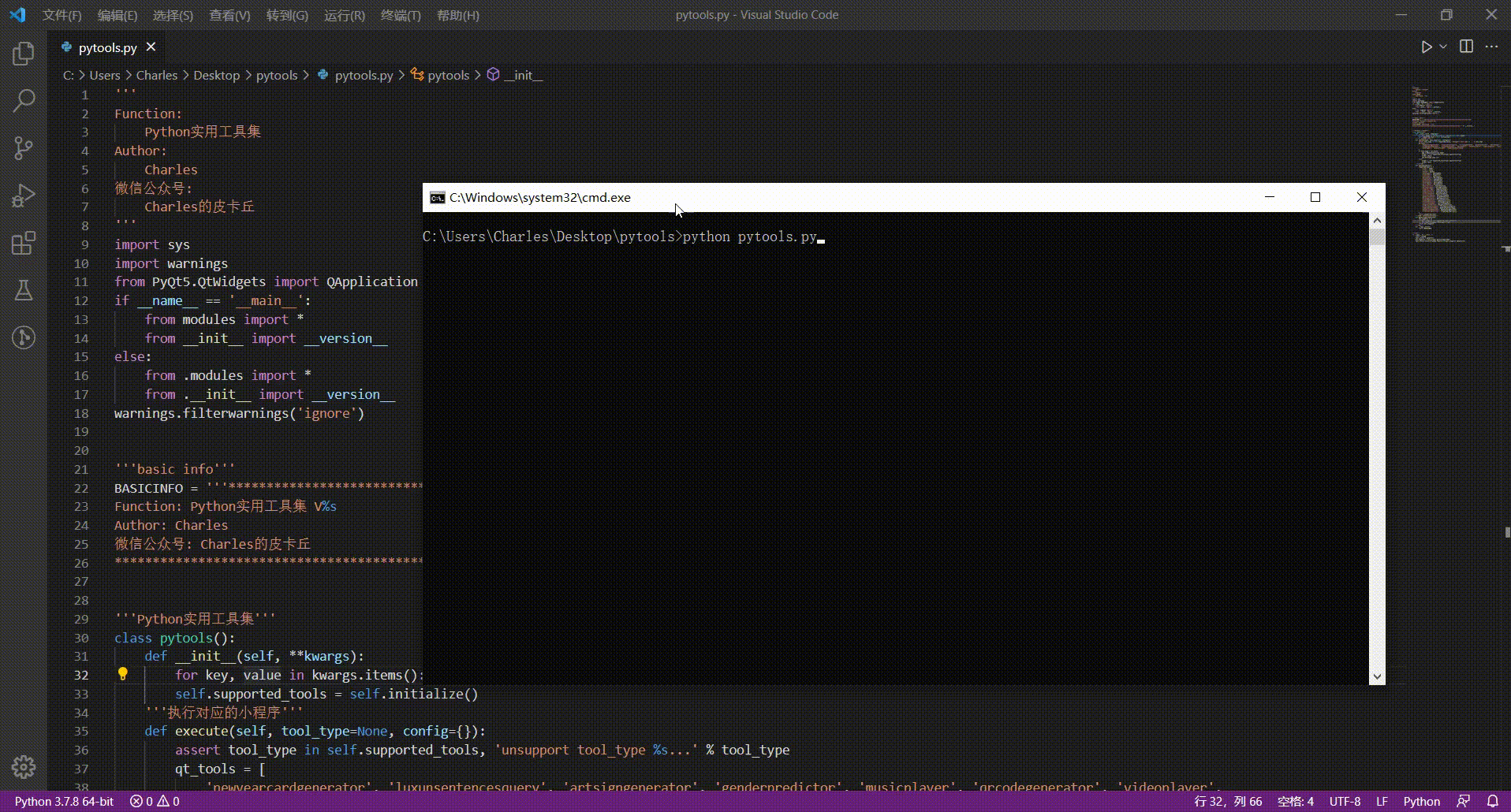Screen dimensions: 1511x812
Task: Open the 转到(G) menu
Action: 287,15
